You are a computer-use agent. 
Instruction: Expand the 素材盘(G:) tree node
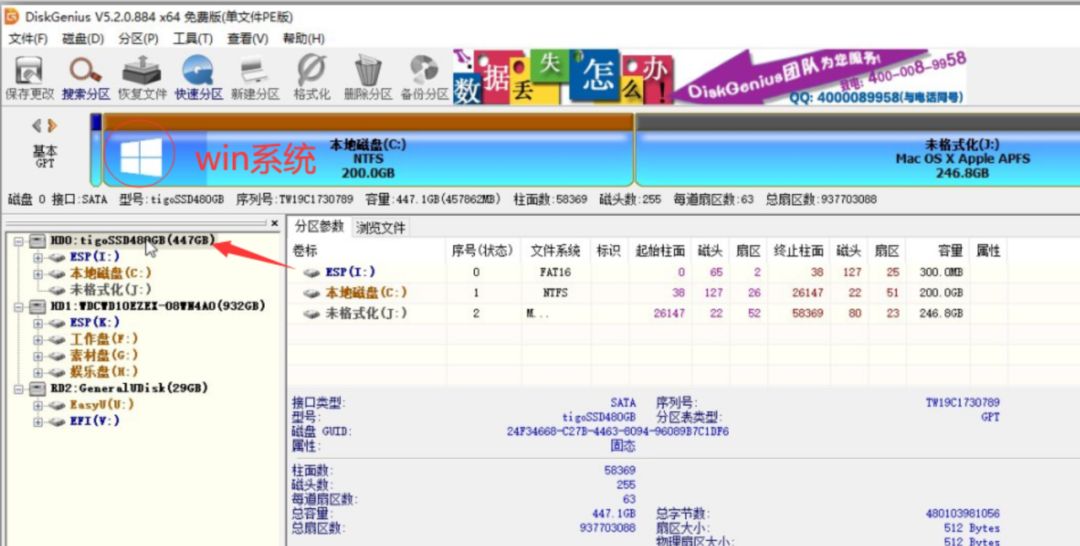[38, 356]
